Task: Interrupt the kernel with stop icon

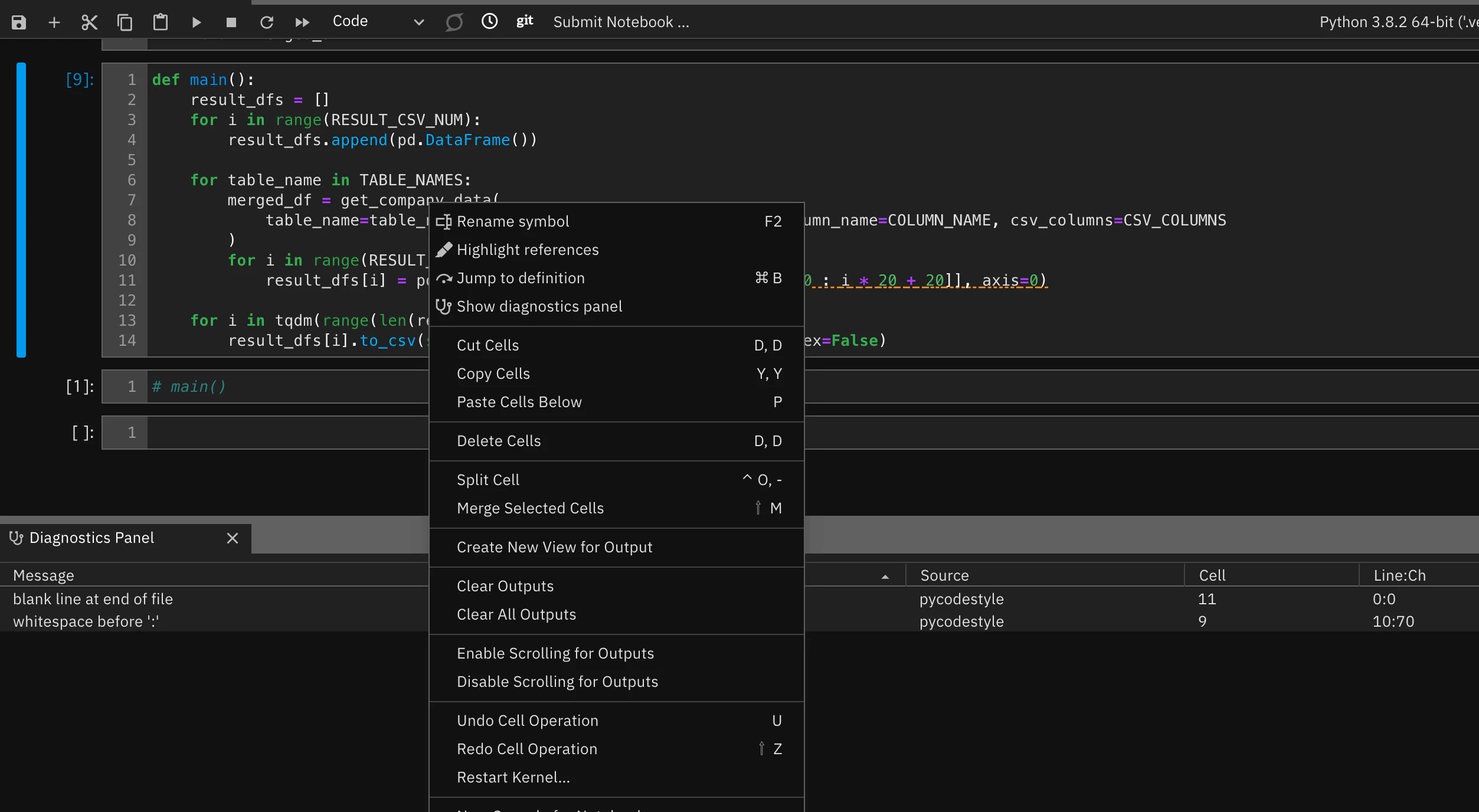Action: click(231, 22)
